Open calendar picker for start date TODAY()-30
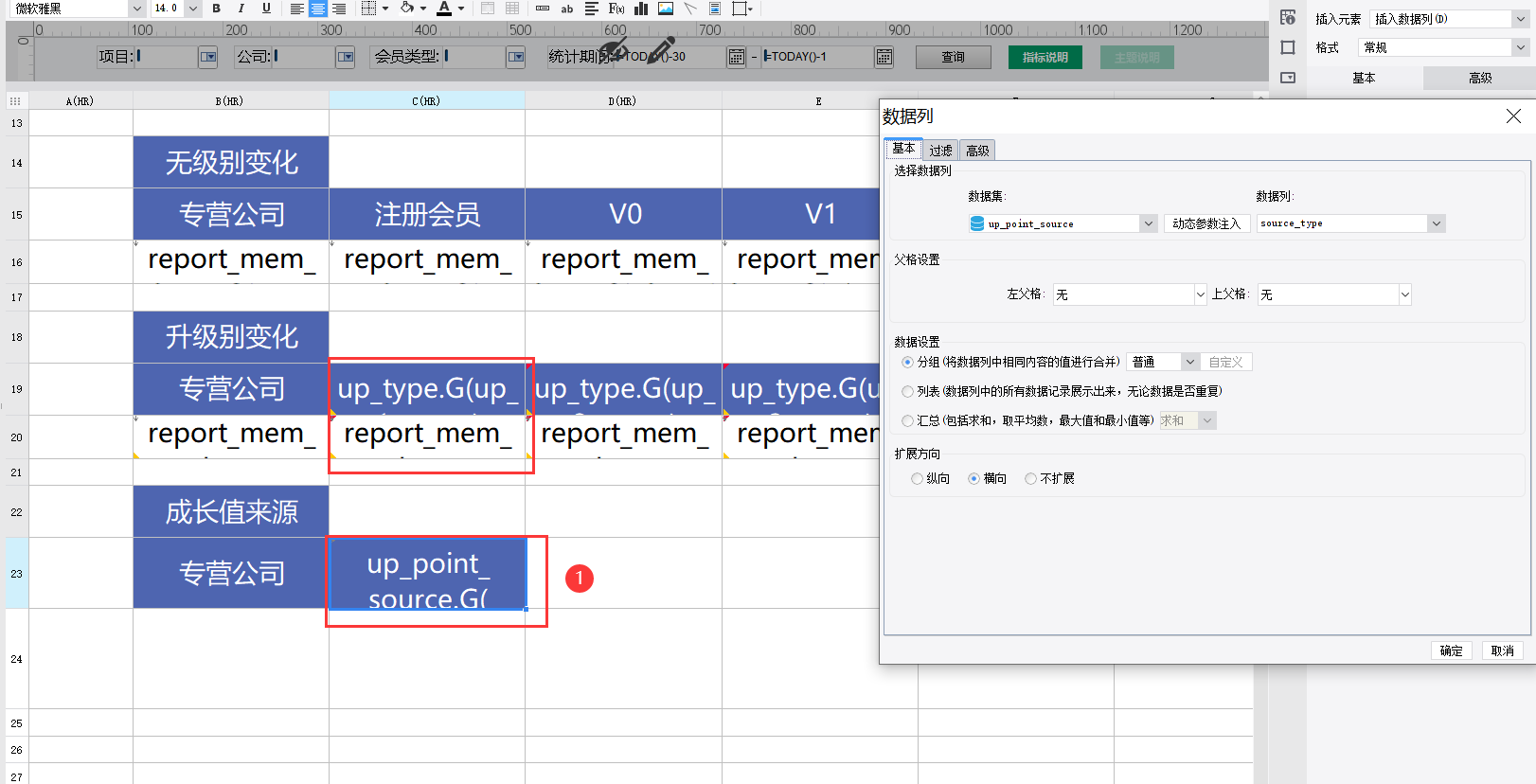The height and width of the screenshot is (784, 1536). coord(736,57)
